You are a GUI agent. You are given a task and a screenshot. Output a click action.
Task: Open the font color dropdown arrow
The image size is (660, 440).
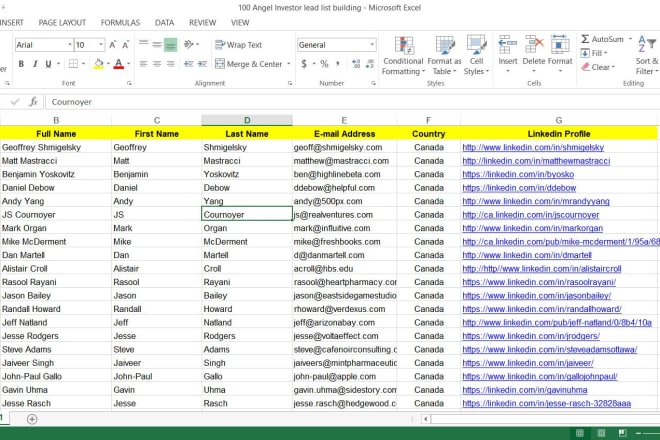click(x=128, y=64)
